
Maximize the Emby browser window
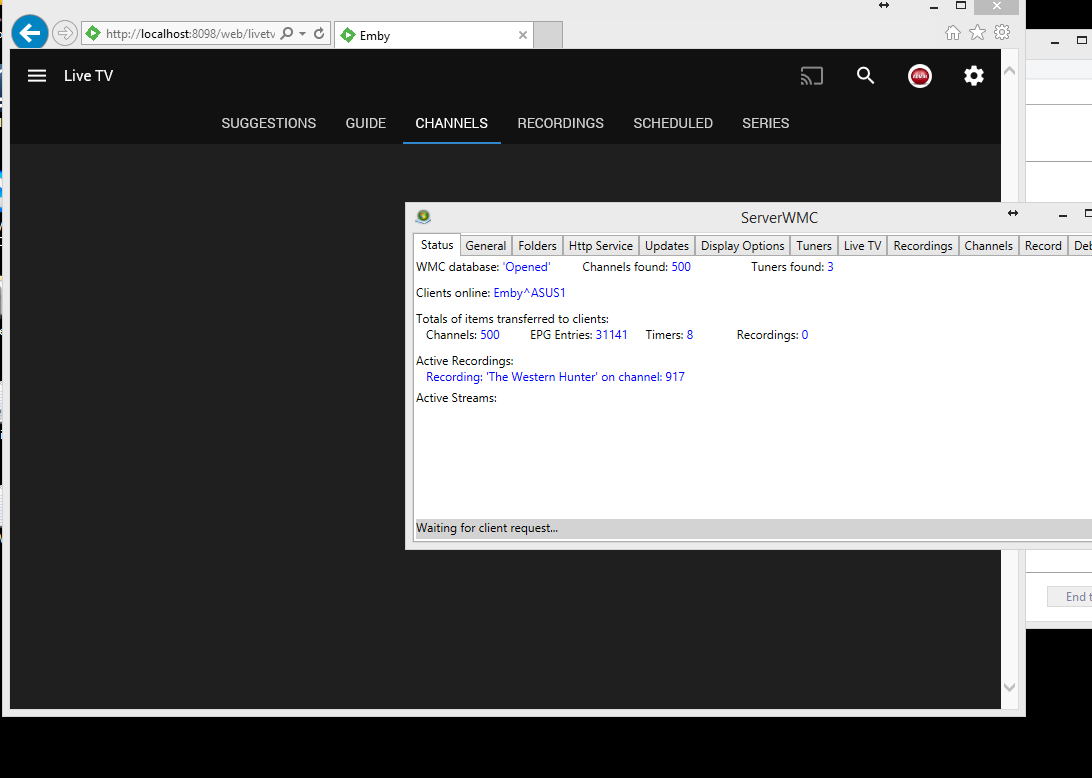click(961, 6)
